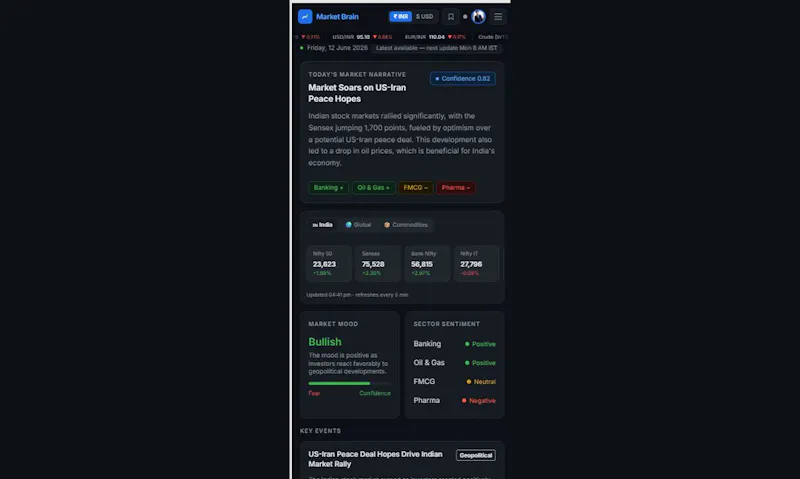Open the Sensex index card

(x=378, y=264)
